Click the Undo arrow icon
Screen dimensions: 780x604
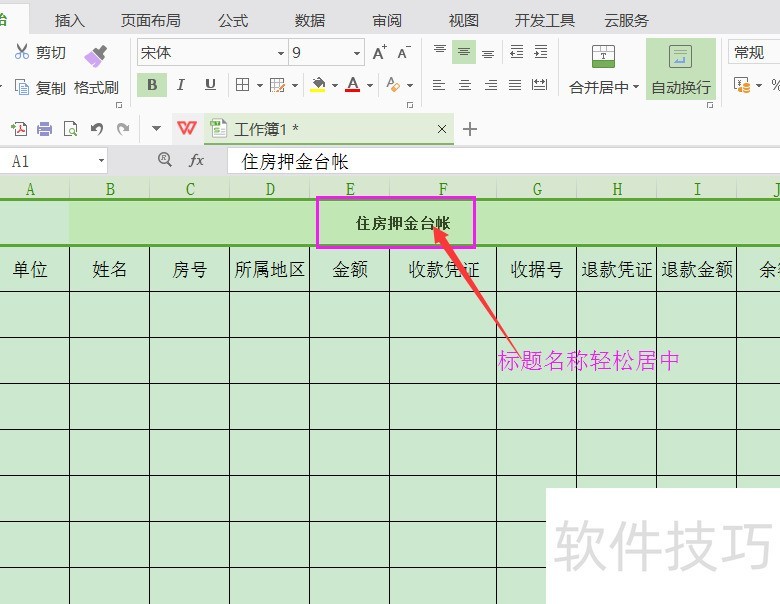click(x=97, y=128)
